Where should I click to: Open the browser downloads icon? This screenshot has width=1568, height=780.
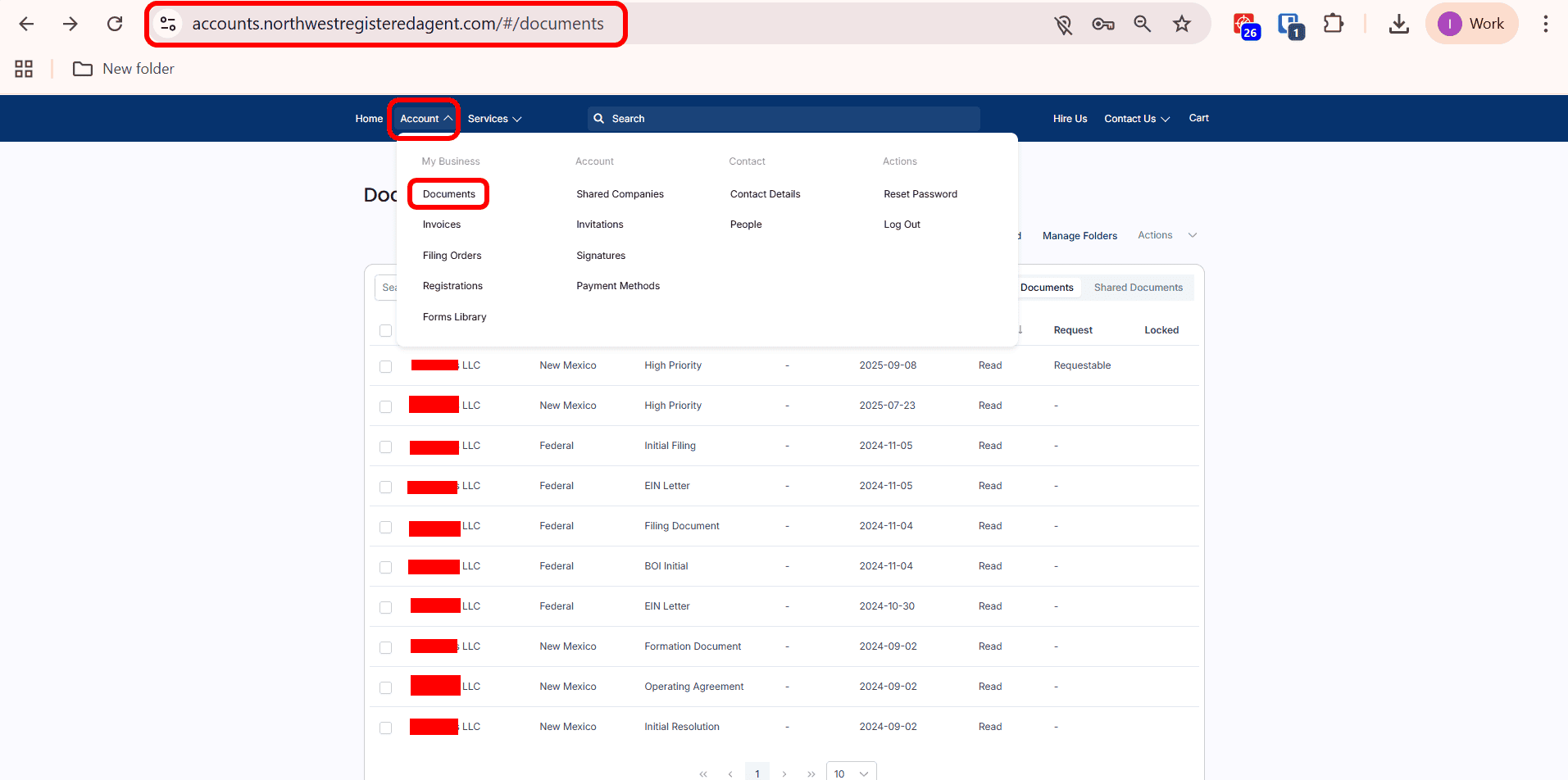point(1398,24)
